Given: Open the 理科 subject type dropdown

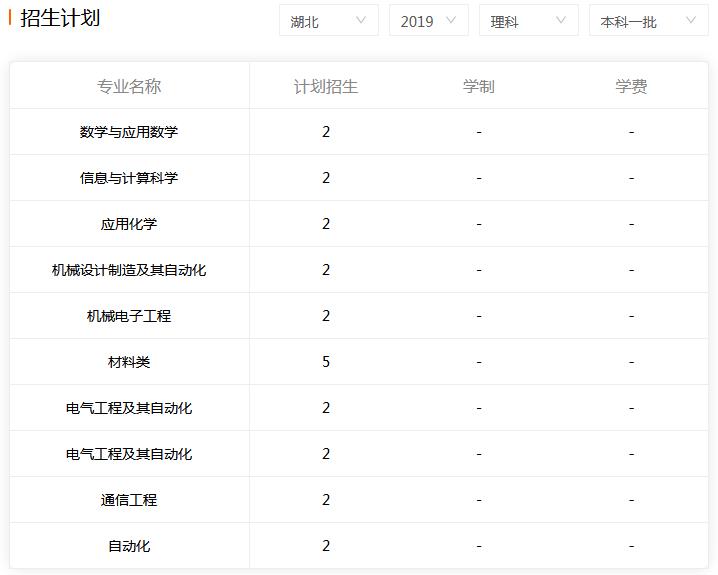Looking at the screenshot, I should (528, 21).
